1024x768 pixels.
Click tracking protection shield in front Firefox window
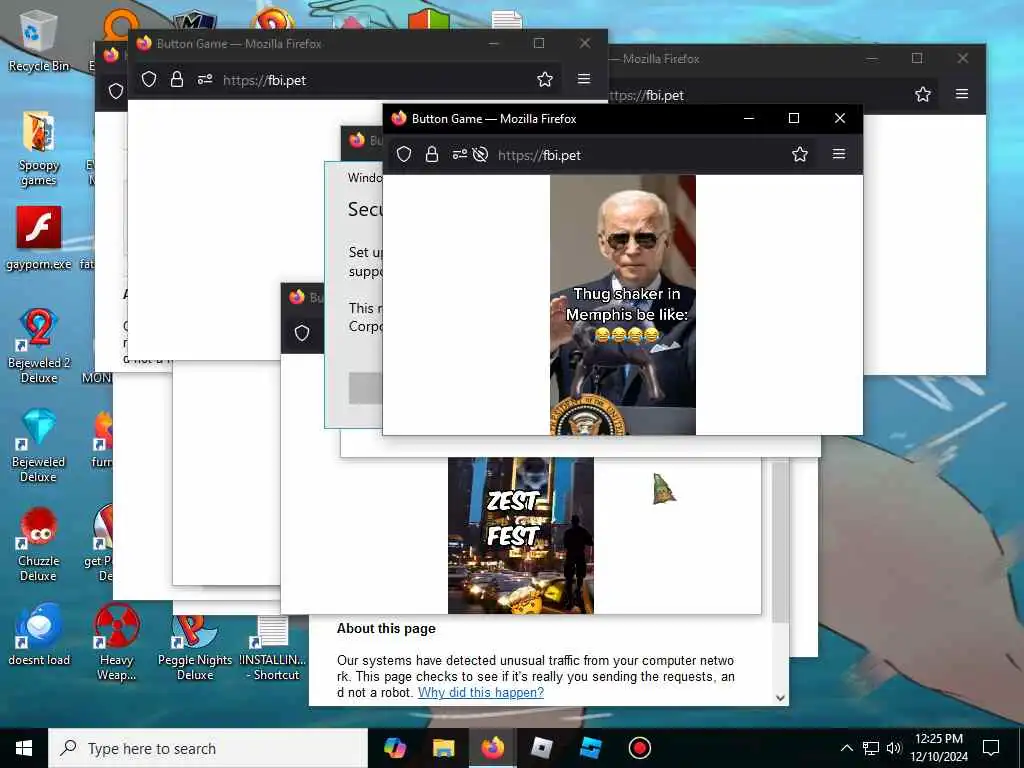click(404, 154)
